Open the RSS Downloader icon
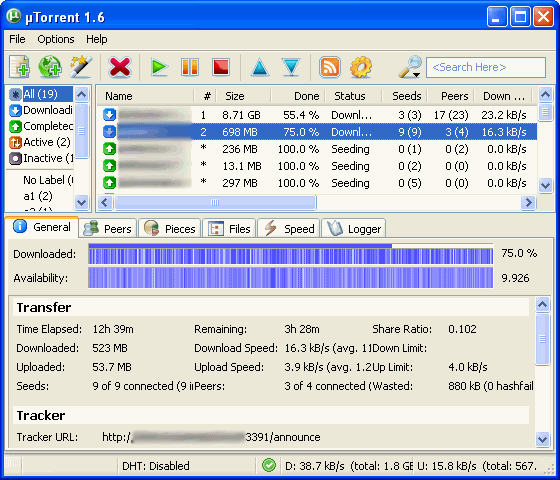Image resolution: width=560 pixels, height=480 pixels. 330,67
